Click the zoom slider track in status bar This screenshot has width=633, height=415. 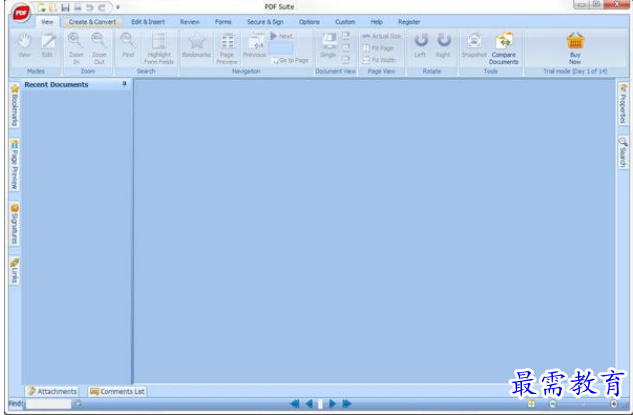583,404
